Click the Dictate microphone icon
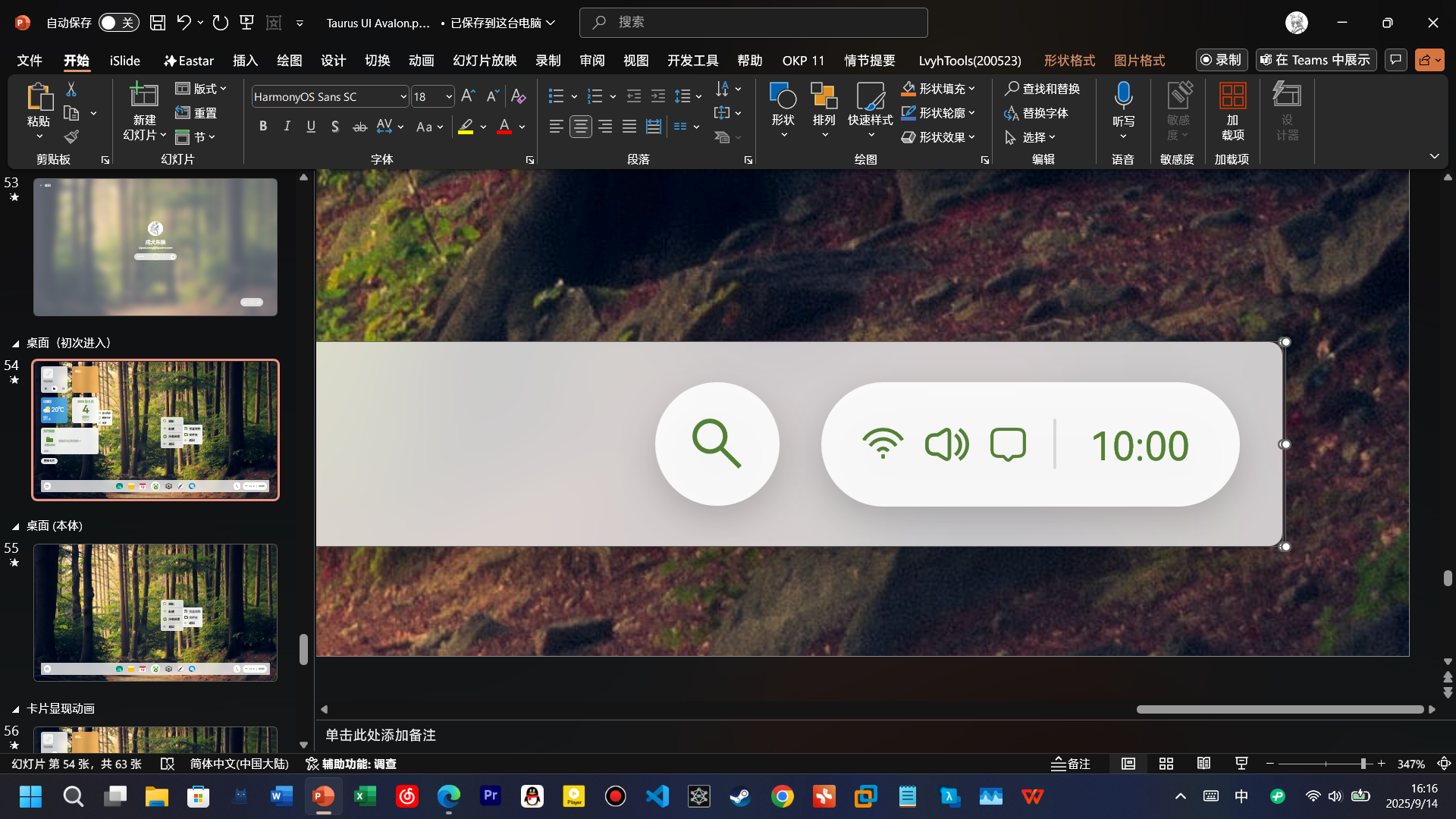 click(x=1123, y=96)
